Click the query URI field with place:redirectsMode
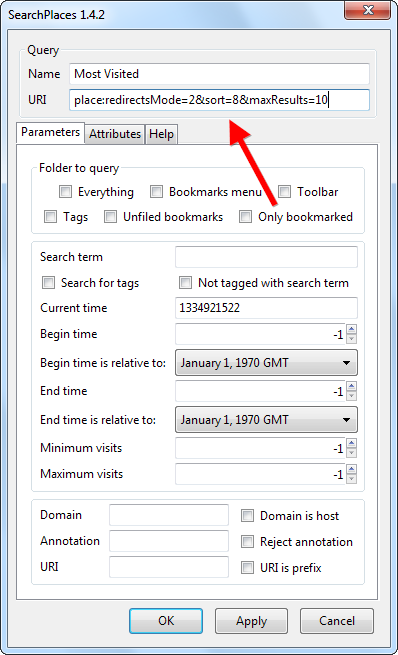This screenshot has height=655, width=398. (219, 100)
